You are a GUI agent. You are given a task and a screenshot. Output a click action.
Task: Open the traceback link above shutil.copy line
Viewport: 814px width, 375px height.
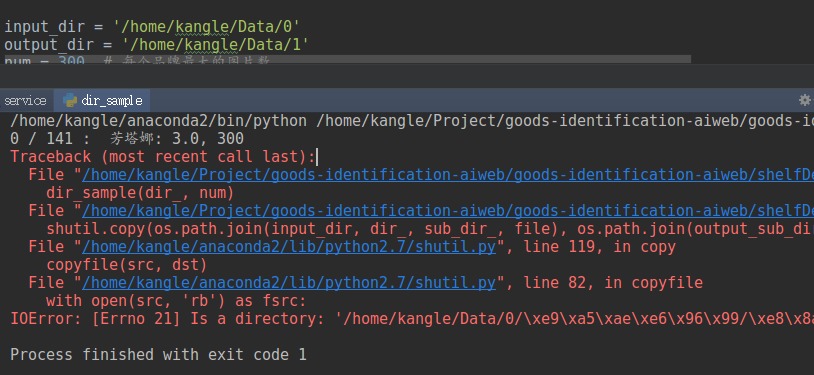(x=448, y=211)
